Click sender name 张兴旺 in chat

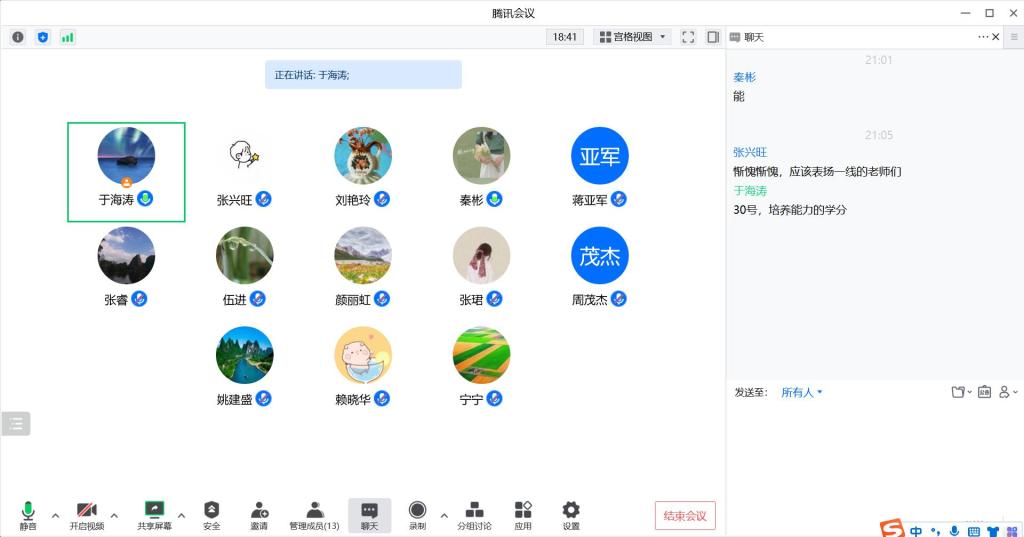click(750, 152)
